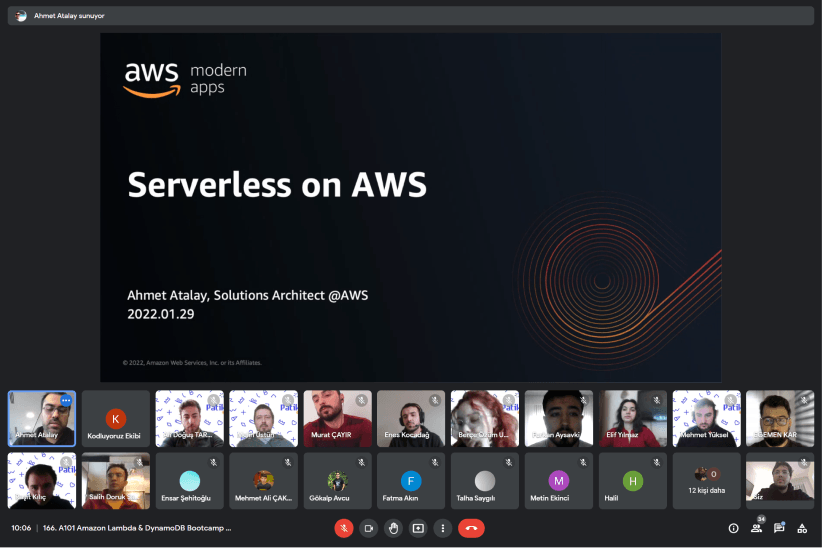Open the chat messages panel
This screenshot has height=548, width=828.
(779, 528)
